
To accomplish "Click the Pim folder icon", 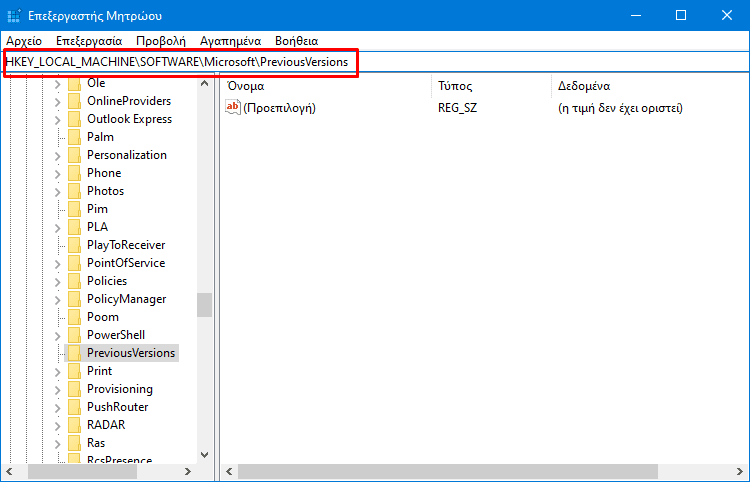I will [74, 209].
